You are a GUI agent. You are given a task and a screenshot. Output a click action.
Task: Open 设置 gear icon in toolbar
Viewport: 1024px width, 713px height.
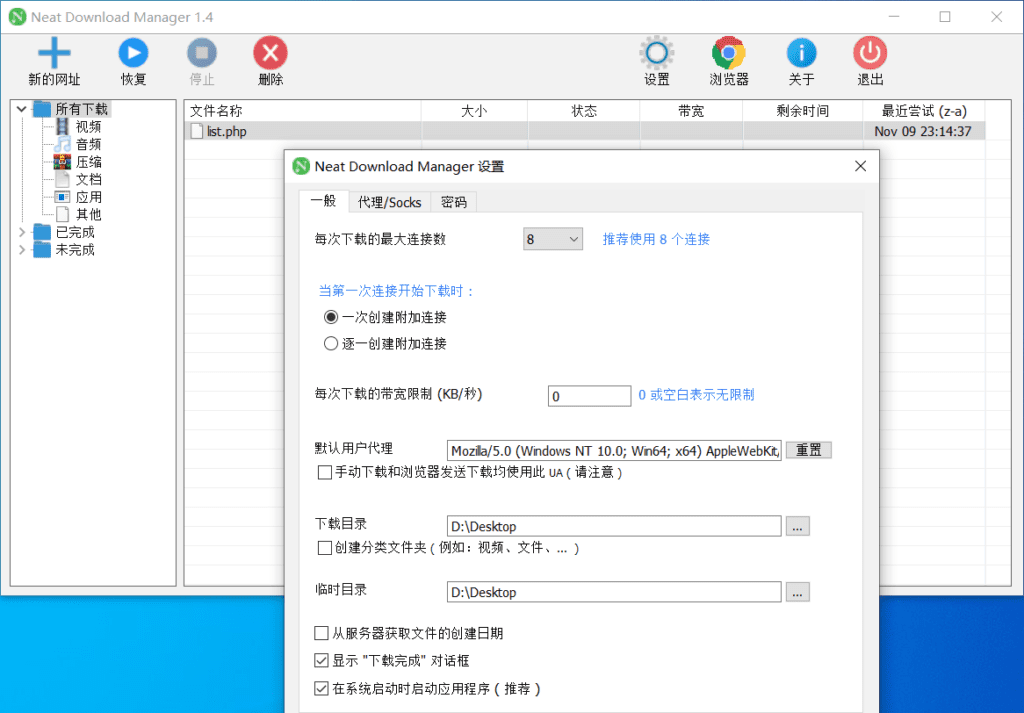(656, 53)
